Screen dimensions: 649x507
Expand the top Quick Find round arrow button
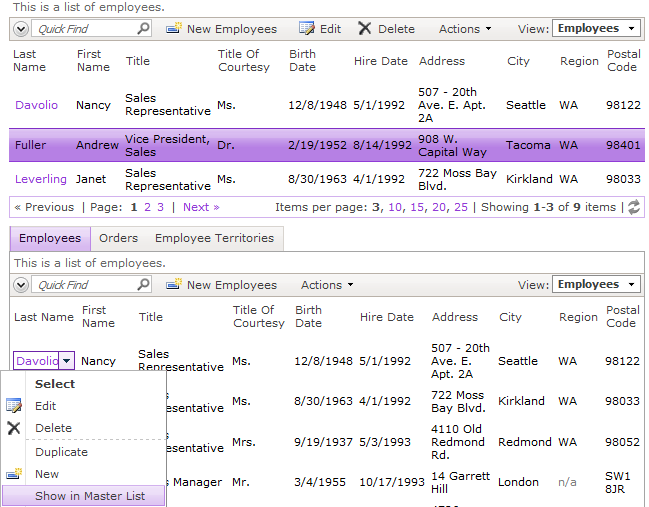click(x=21, y=29)
